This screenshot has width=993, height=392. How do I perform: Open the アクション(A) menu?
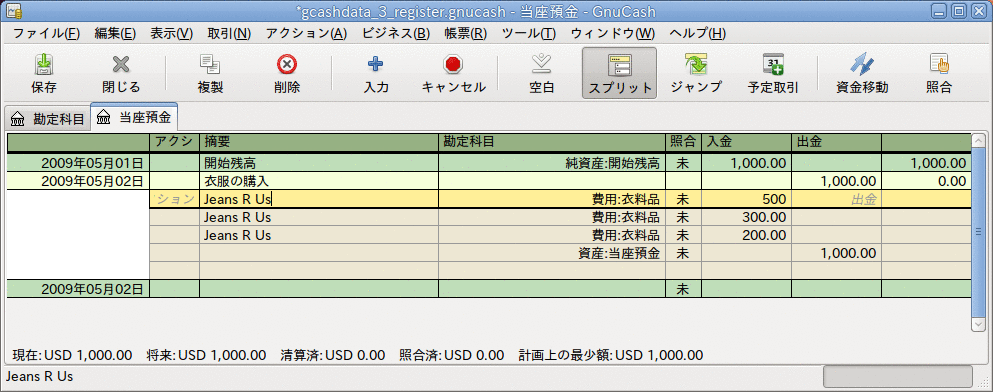307,34
